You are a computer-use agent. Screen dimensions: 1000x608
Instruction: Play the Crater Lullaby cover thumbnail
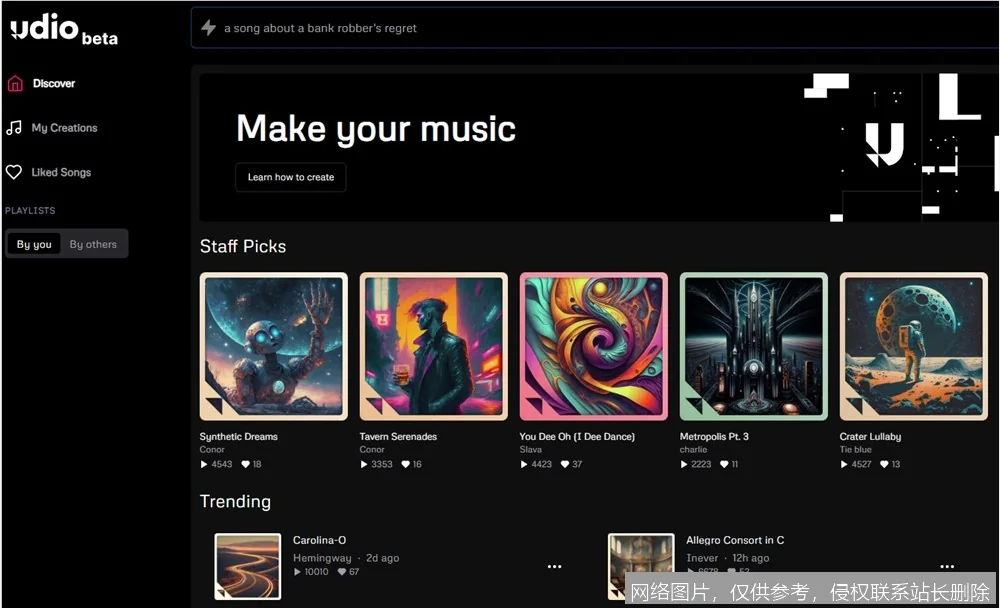[913, 346]
